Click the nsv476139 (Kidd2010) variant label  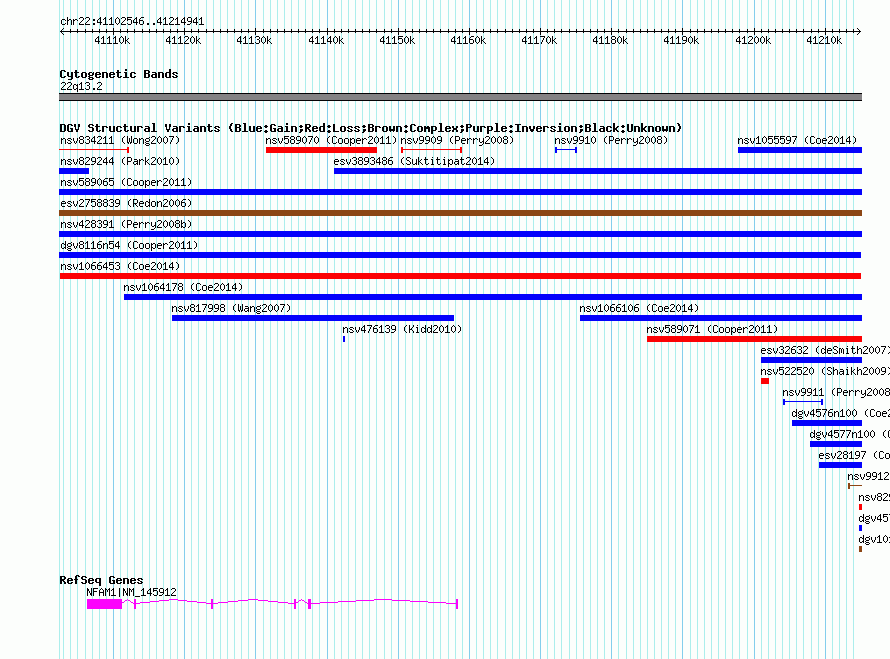(x=402, y=329)
